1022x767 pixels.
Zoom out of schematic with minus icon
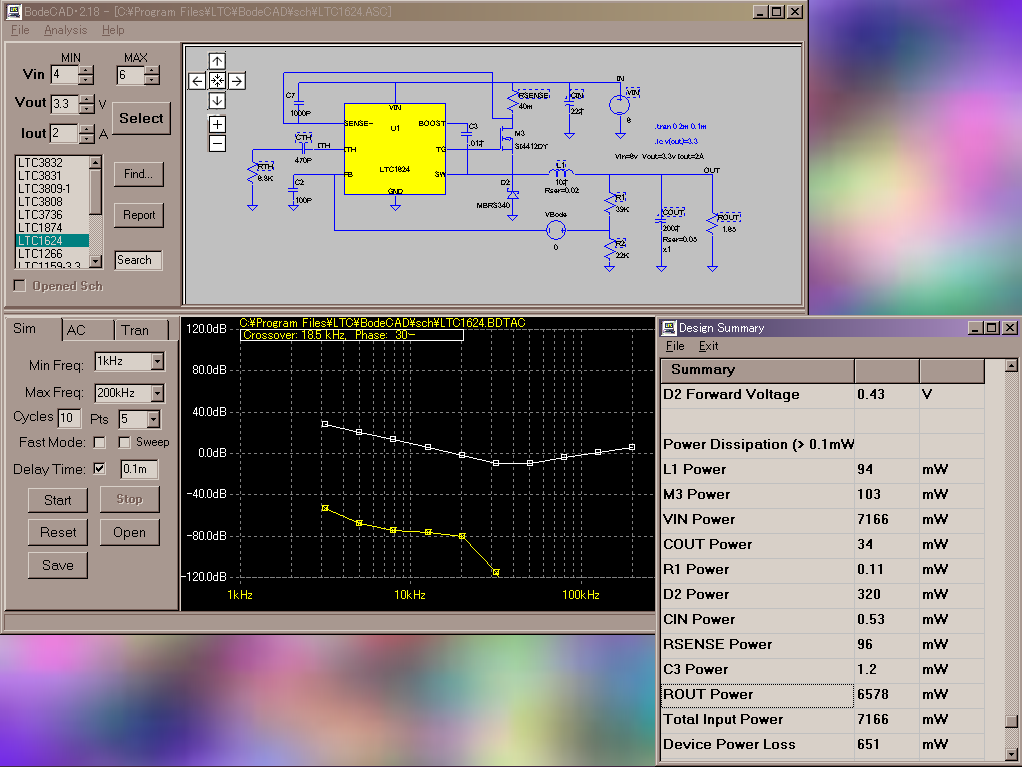[x=217, y=143]
